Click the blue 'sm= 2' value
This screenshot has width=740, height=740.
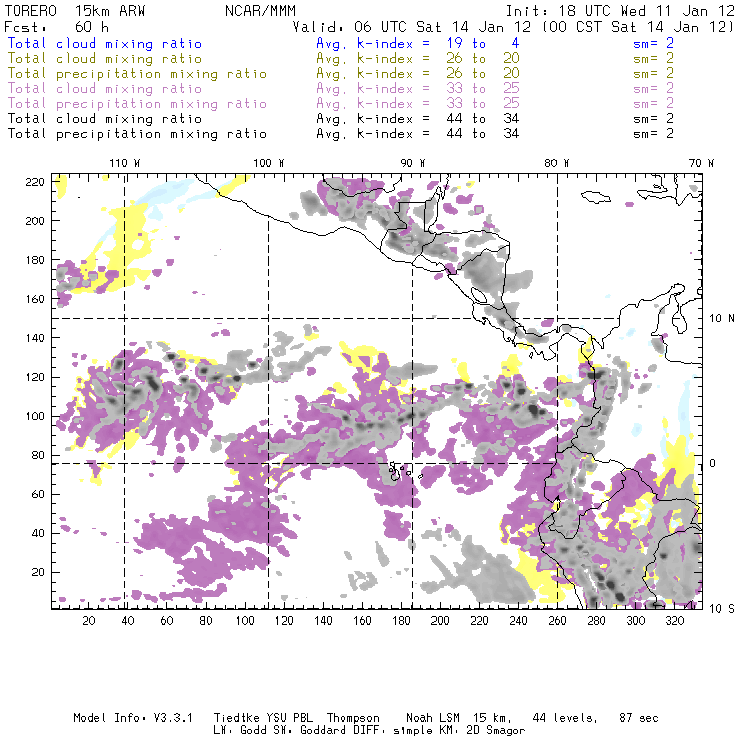pyautogui.click(x=653, y=43)
